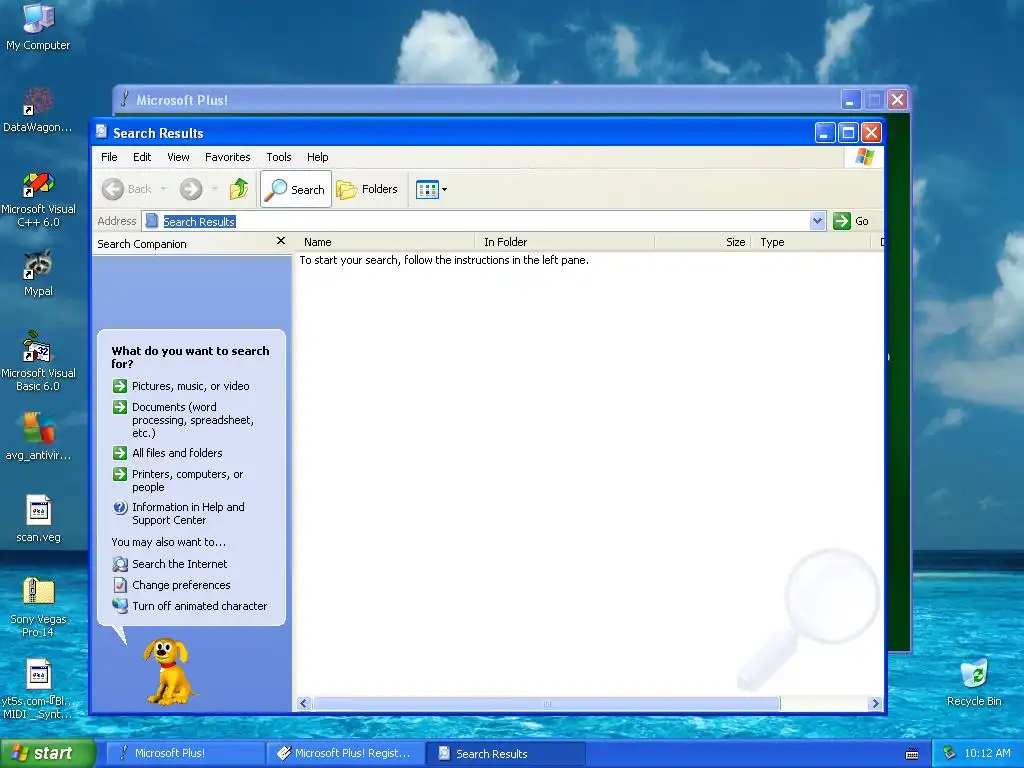Search for Documents (word processing, spreadsheet)
The width and height of the screenshot is (1024, 768).
click(184, 419)
